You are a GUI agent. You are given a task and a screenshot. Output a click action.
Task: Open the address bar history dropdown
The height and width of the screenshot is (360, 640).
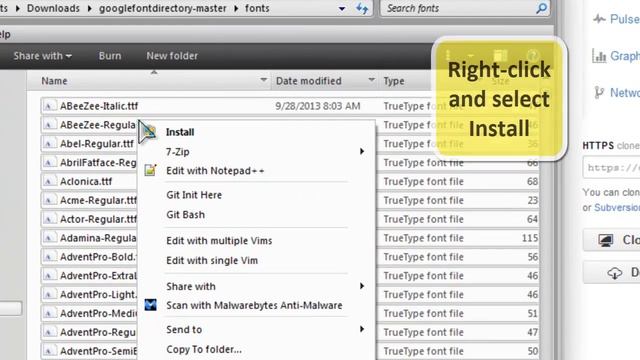point(342,9)
